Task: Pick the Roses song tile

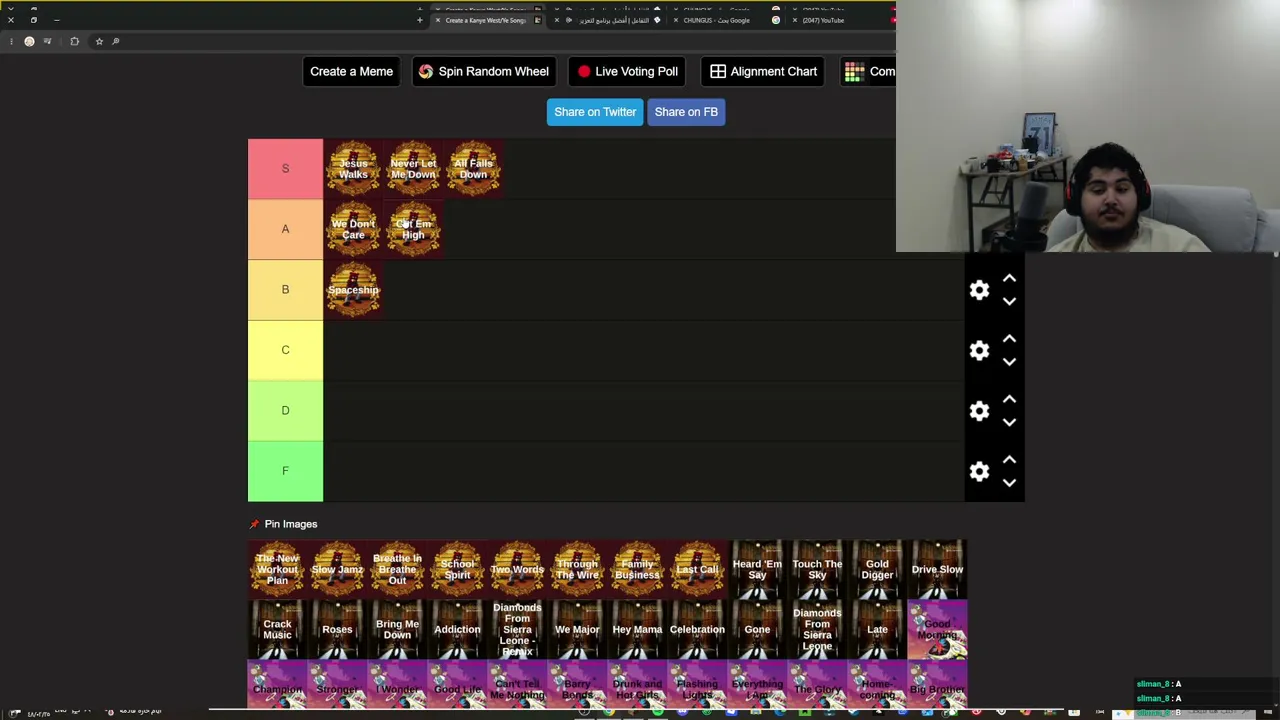Action: click(337, 630)
